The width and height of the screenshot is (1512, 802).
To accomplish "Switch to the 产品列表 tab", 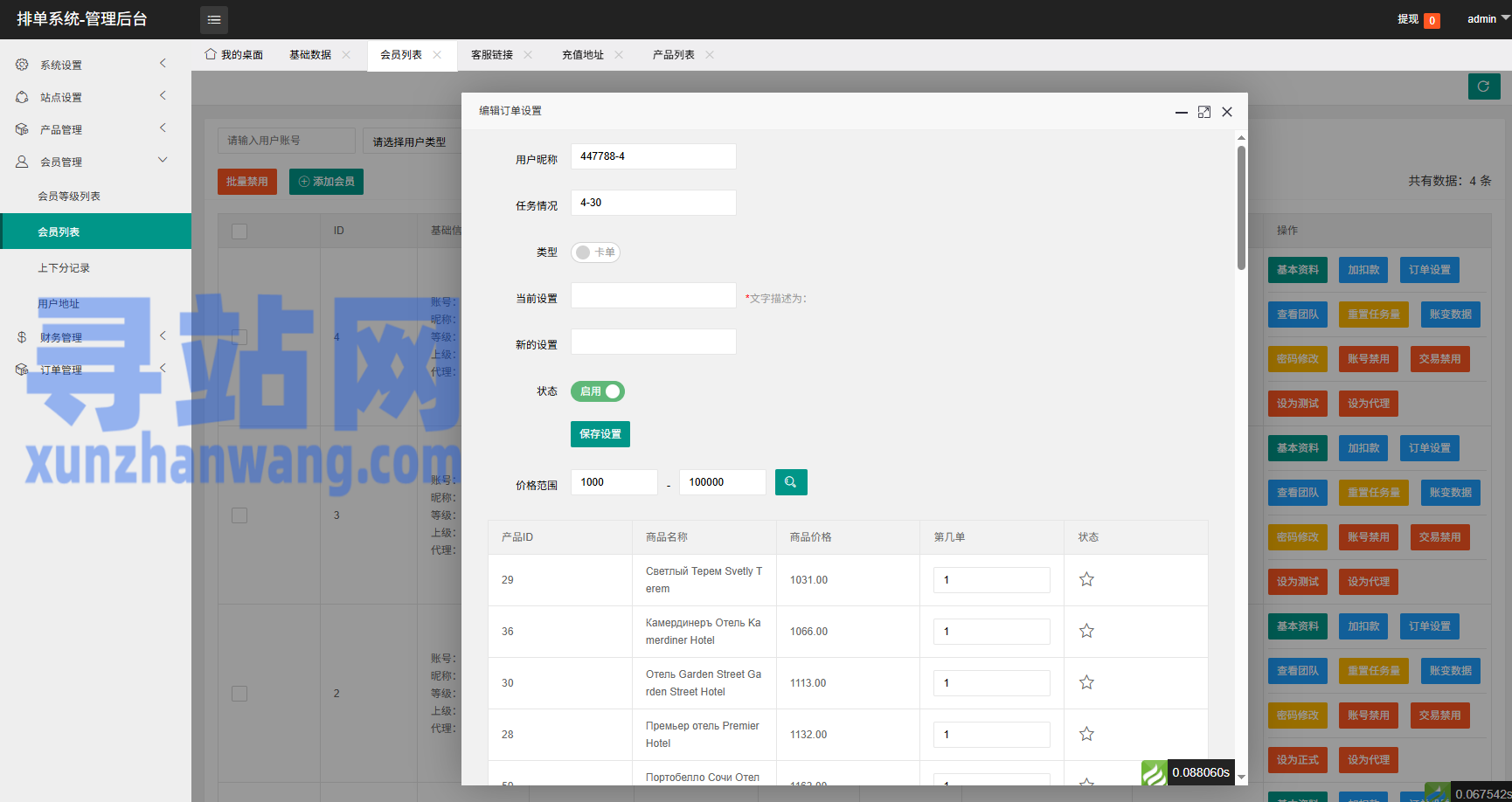I will (673, 55).
